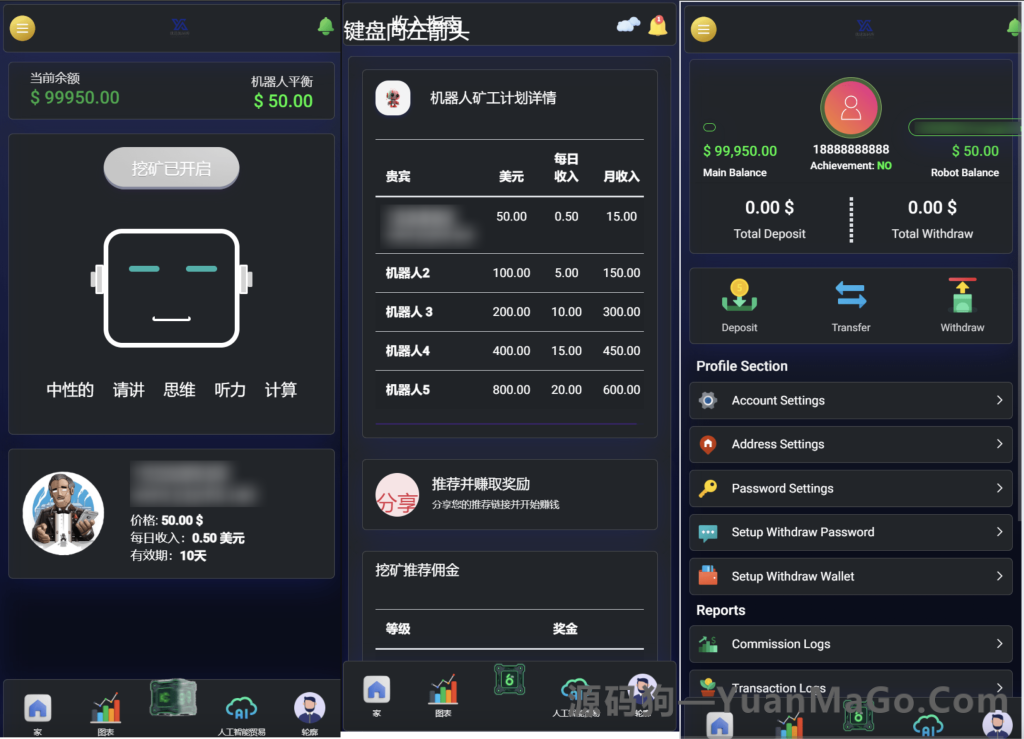Open Transaction Logs under Reports
The image size is (1024, 739).
(x=850, y=688)
